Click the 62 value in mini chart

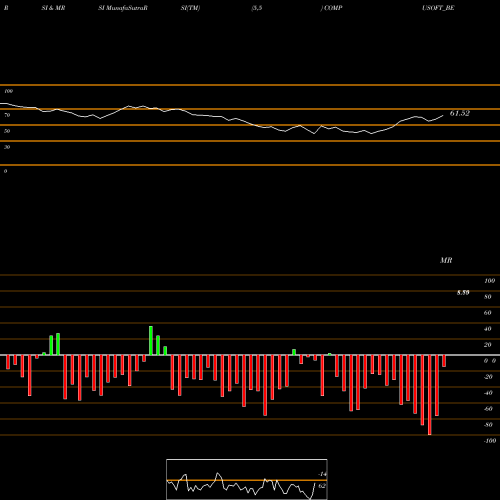[322, 486]
